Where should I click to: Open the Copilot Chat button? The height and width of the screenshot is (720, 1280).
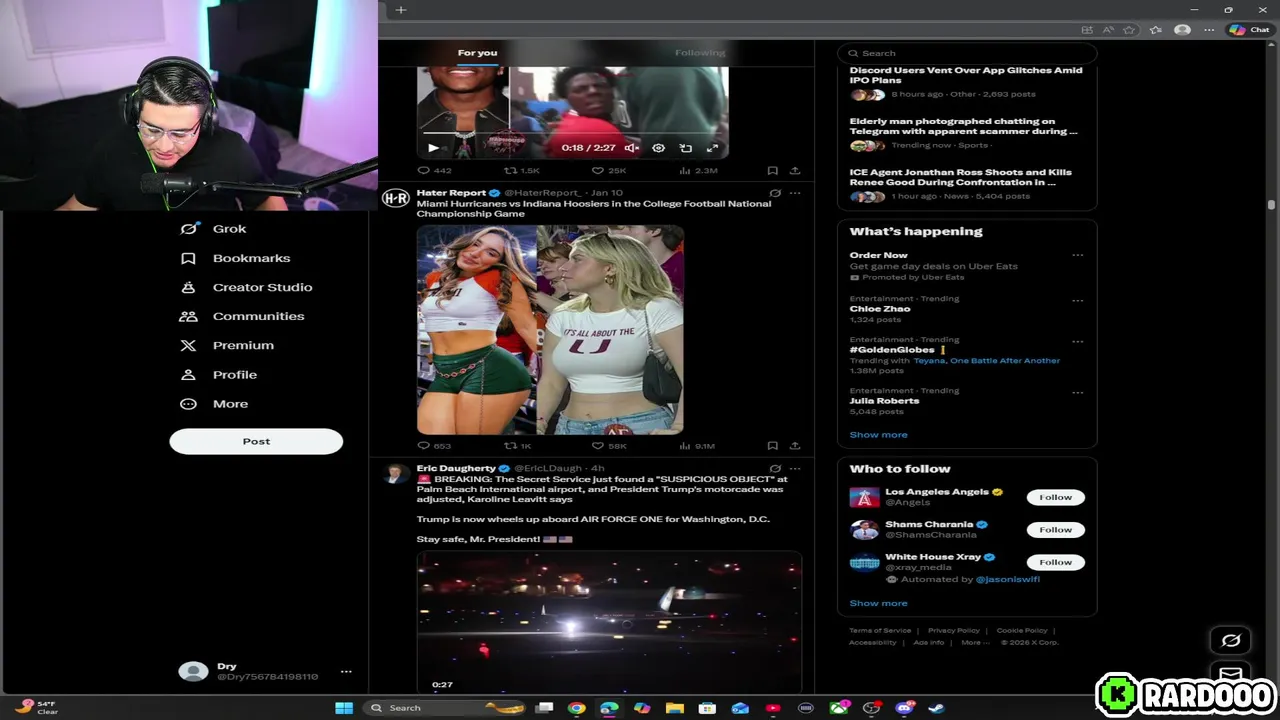1250,30
